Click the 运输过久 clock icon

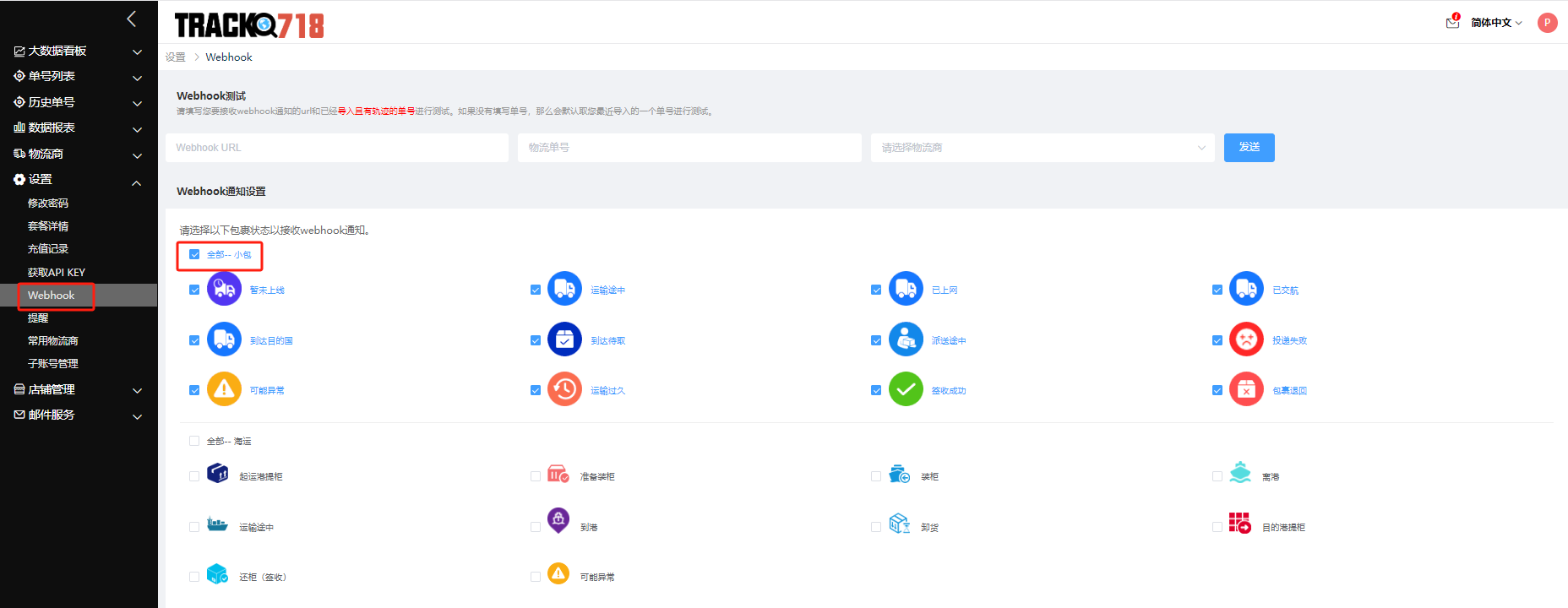pos(564,389)
